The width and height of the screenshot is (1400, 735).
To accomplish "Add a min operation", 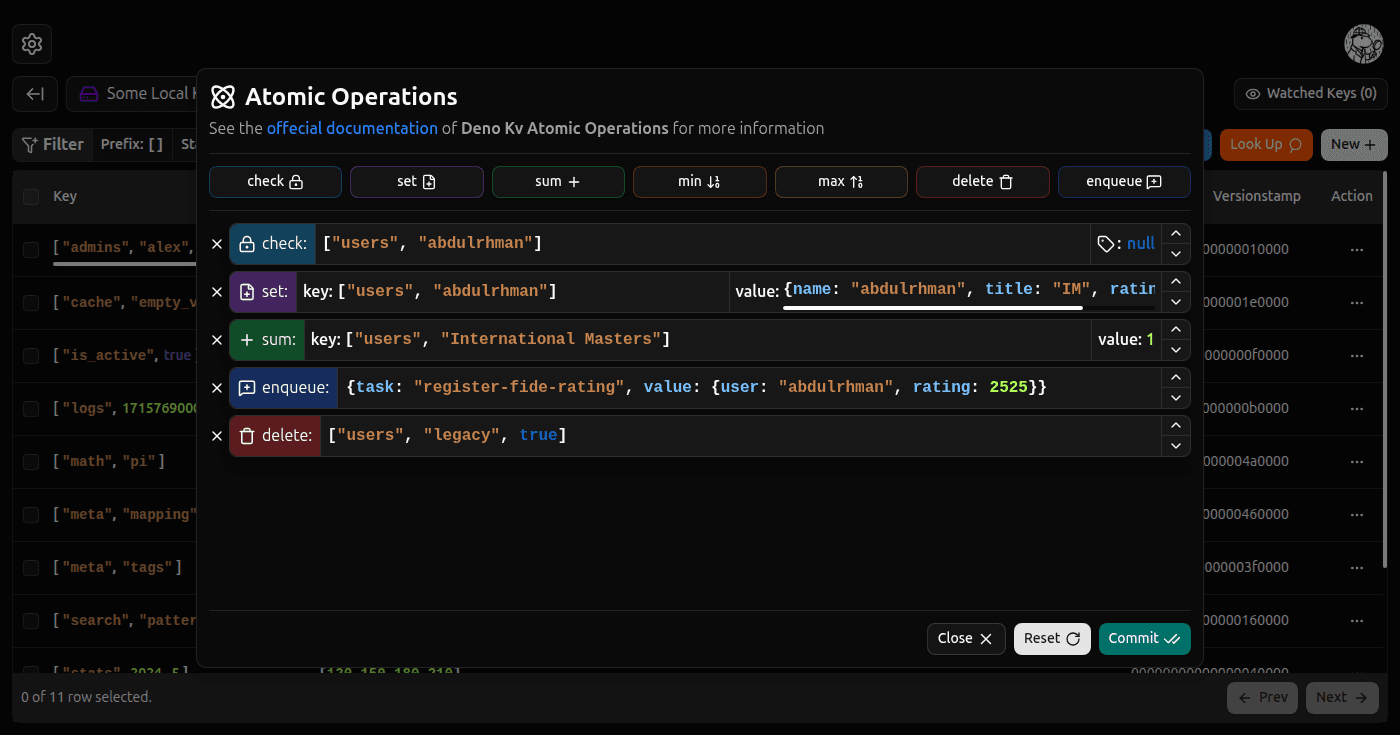I will (x=700, y=182).
